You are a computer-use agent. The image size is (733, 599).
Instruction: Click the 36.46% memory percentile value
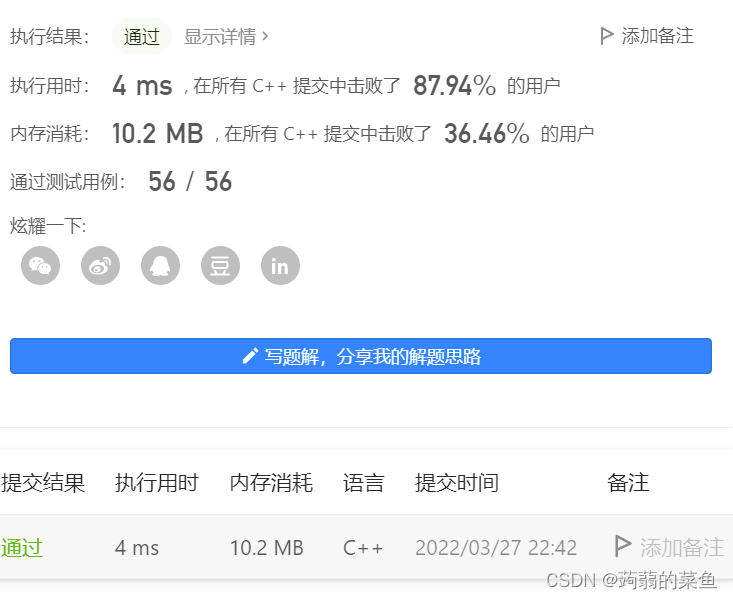(x=487, y=133)
